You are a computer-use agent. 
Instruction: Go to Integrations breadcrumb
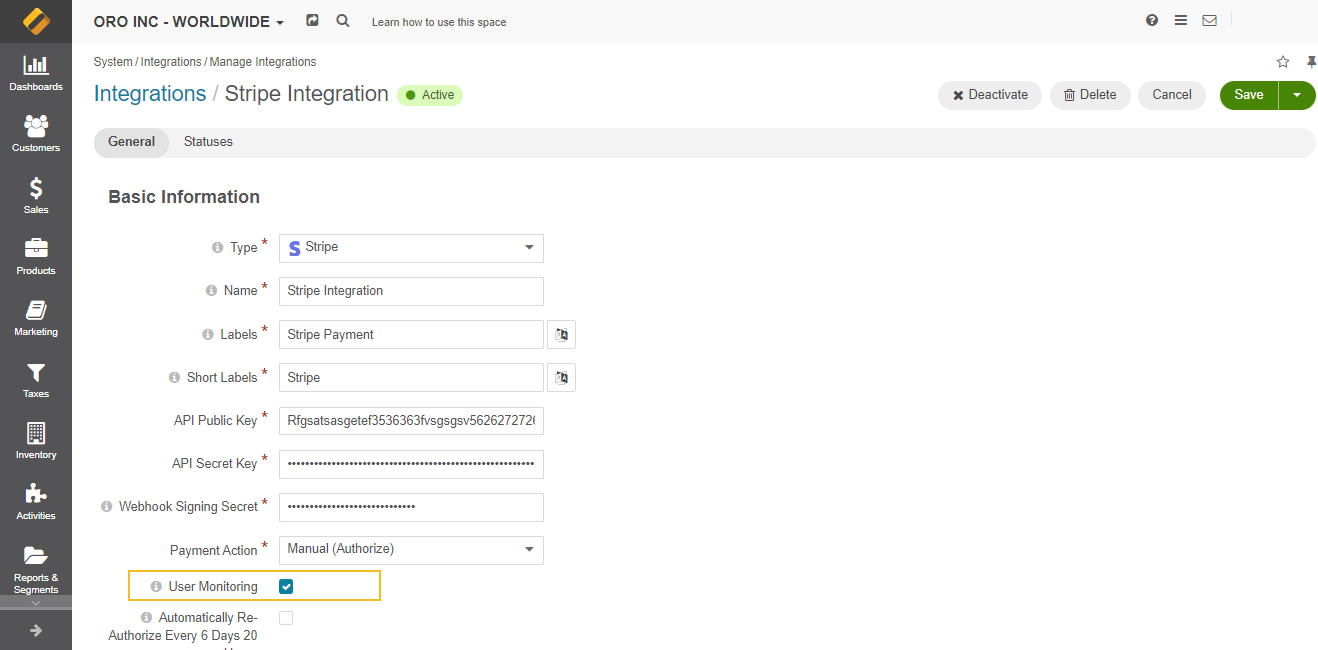coord(171,62)
